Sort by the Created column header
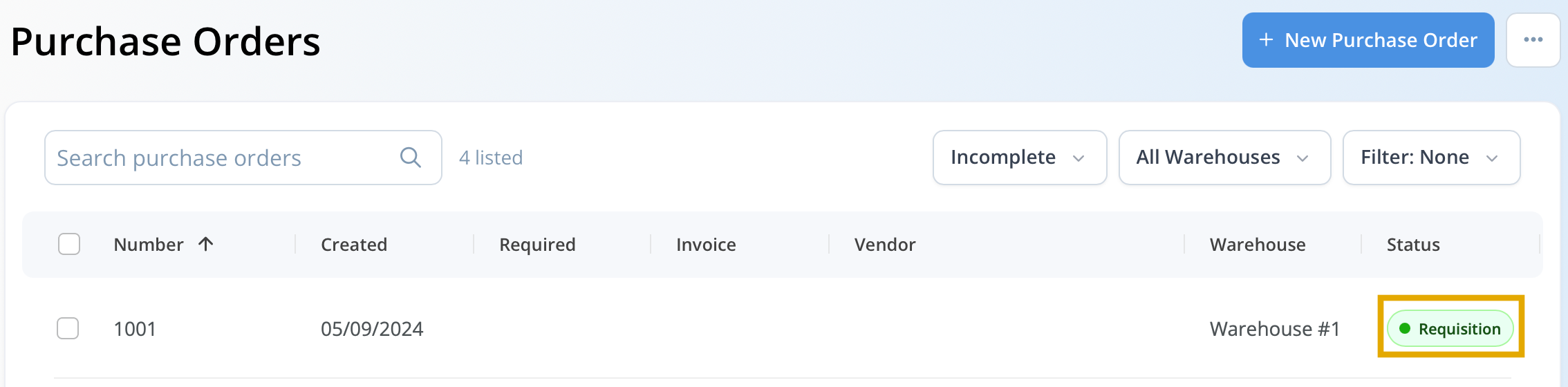 [354, 245]
